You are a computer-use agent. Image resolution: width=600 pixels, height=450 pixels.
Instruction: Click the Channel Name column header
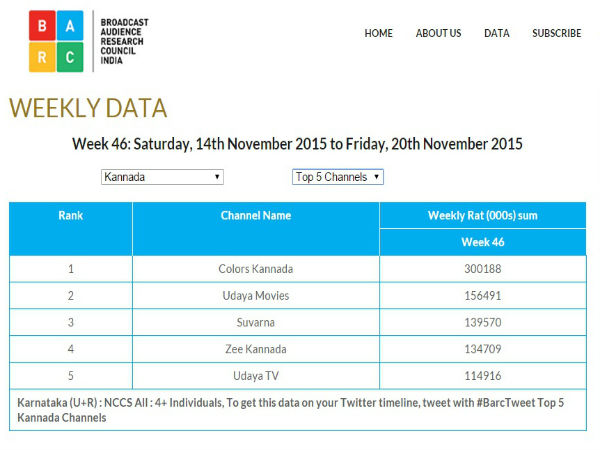click(x=255, y=215)
